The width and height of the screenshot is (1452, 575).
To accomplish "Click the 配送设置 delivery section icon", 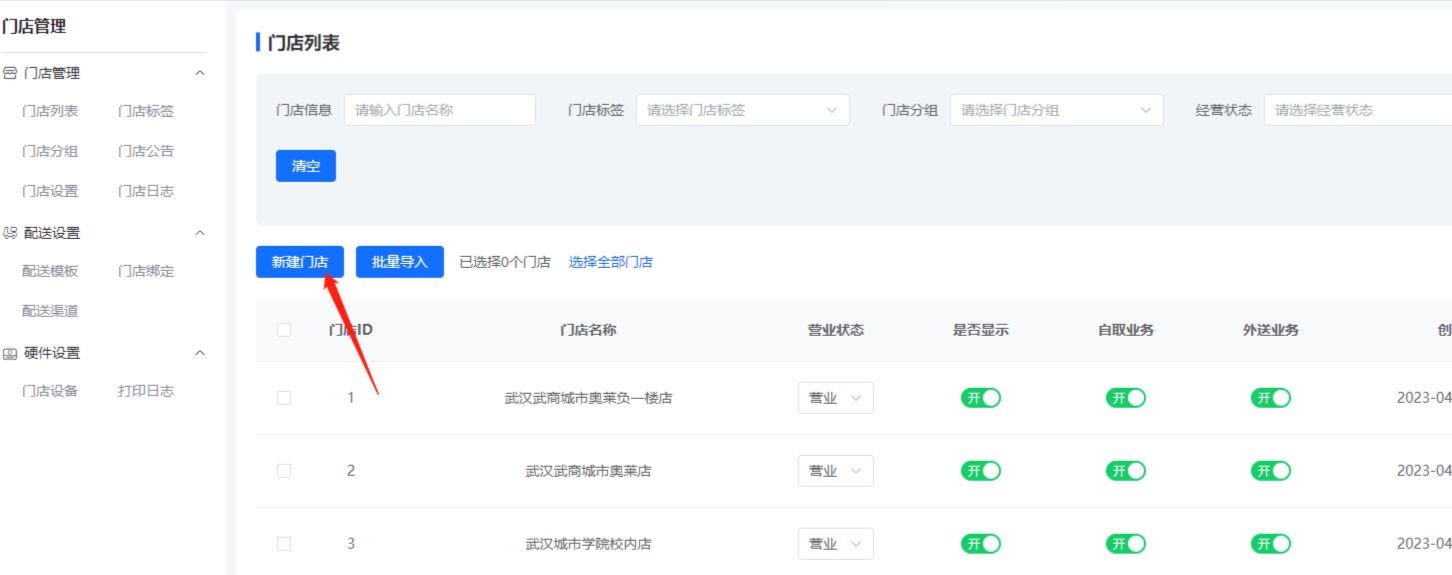I will click(x=10, y=233).
